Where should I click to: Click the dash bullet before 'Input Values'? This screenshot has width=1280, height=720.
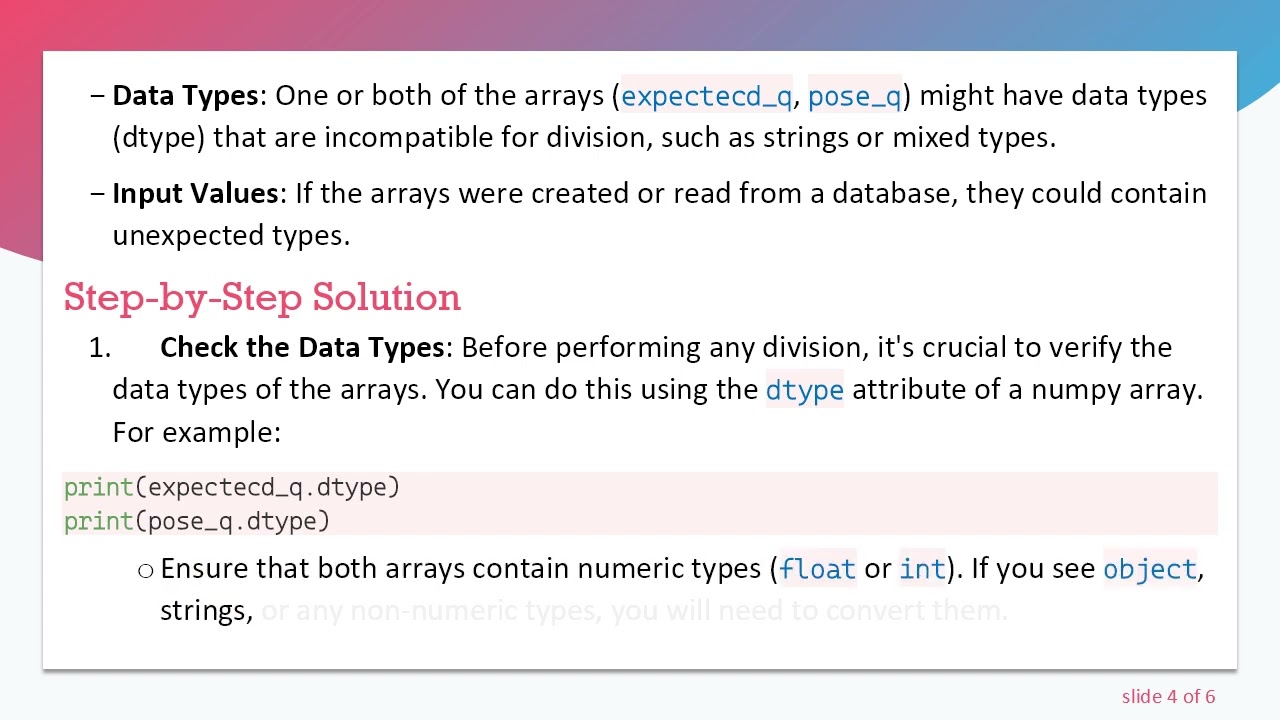pyautogui.click(x=97, y=193)
